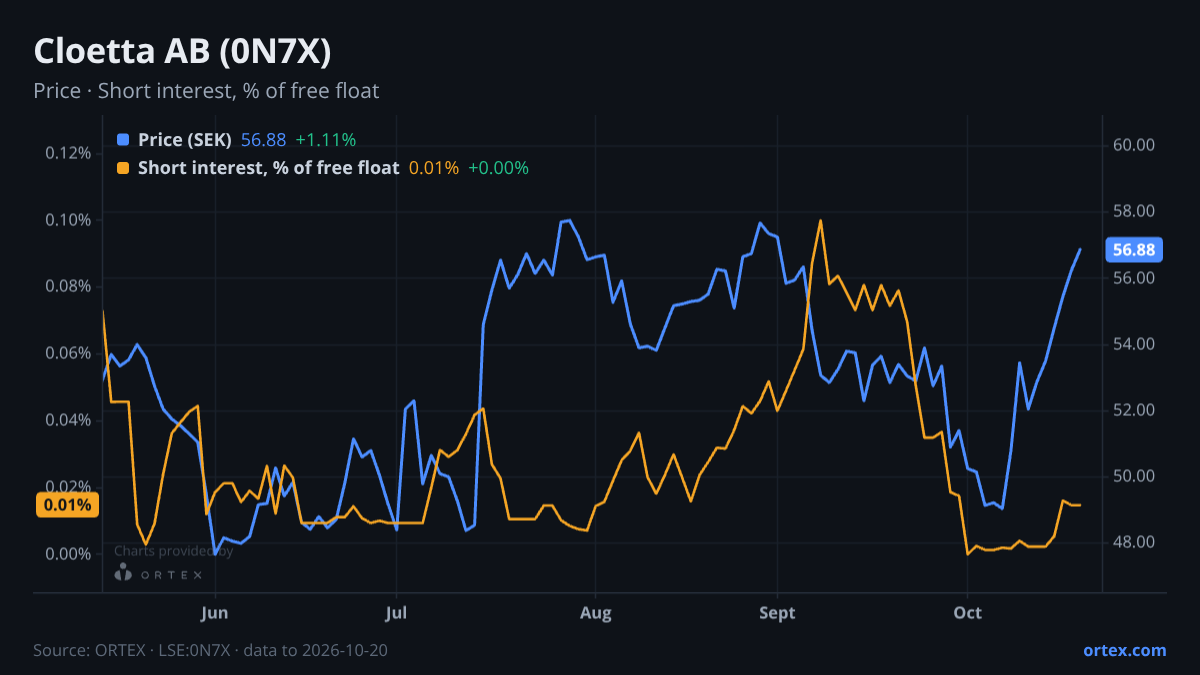This screenshot has height=675, width=1200.
Task: Click the 48.00 right axis label
Action: tap(1134, 543)
